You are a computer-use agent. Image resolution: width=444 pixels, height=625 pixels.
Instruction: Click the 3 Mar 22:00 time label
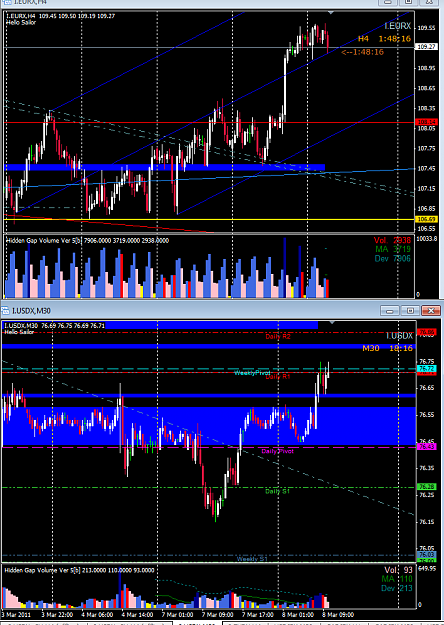point(57,615)
